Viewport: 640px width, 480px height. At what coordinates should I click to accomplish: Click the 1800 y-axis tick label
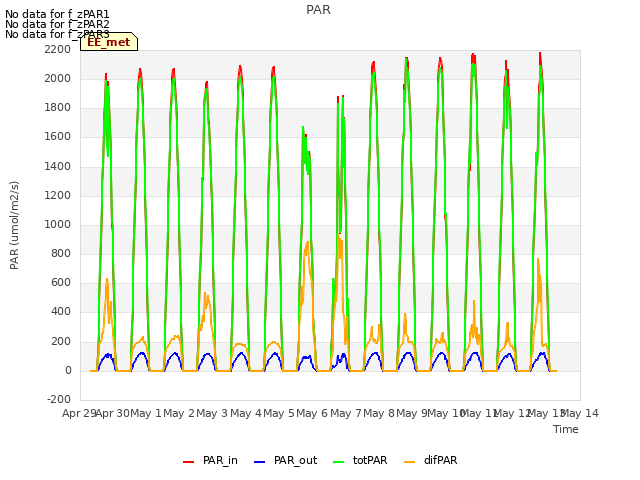(58, 108)
